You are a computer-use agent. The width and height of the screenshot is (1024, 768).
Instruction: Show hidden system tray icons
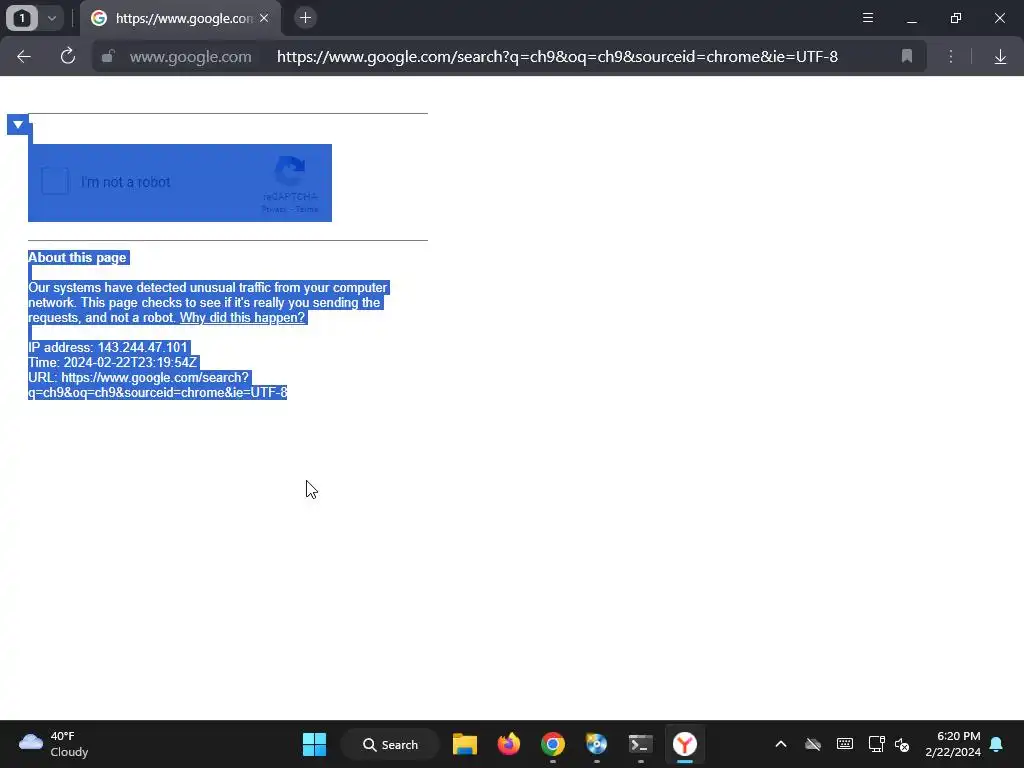click(x=780, y=744)
